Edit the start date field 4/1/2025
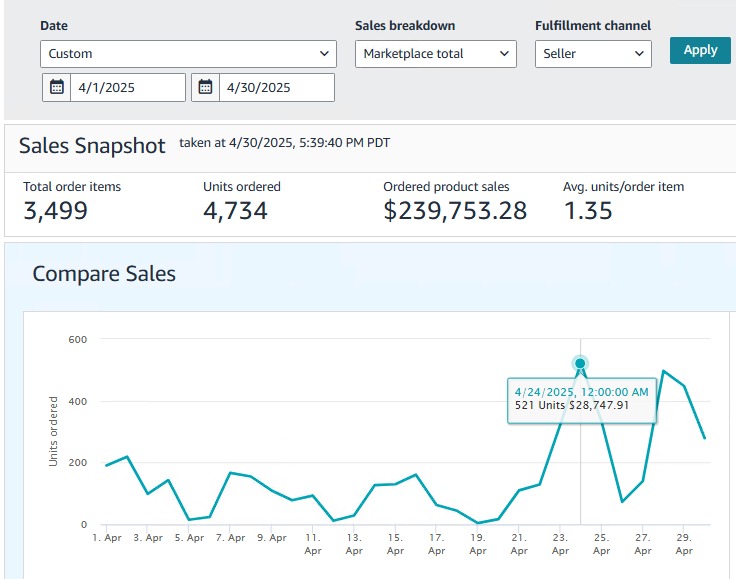Screen dimensions: 736x579 128,87
